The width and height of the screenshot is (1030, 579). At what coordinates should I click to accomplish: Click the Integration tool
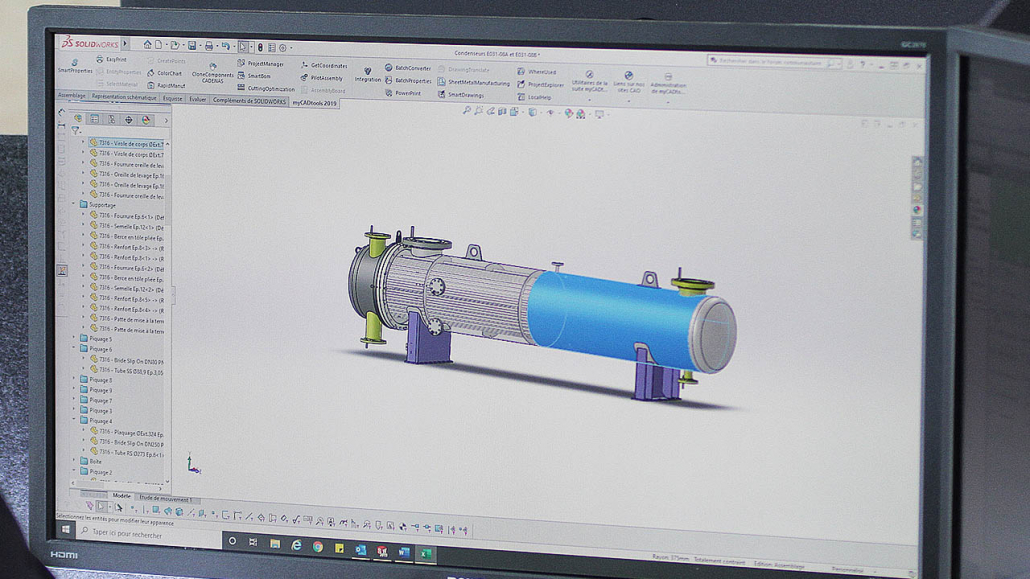[x=368, y=74]
